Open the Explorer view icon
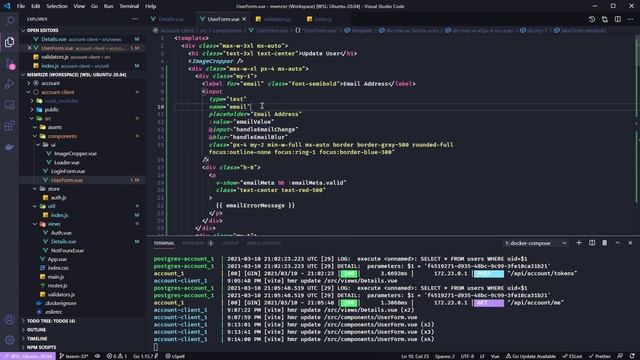This screenshot has height=360, width=640. click(9, 42)
